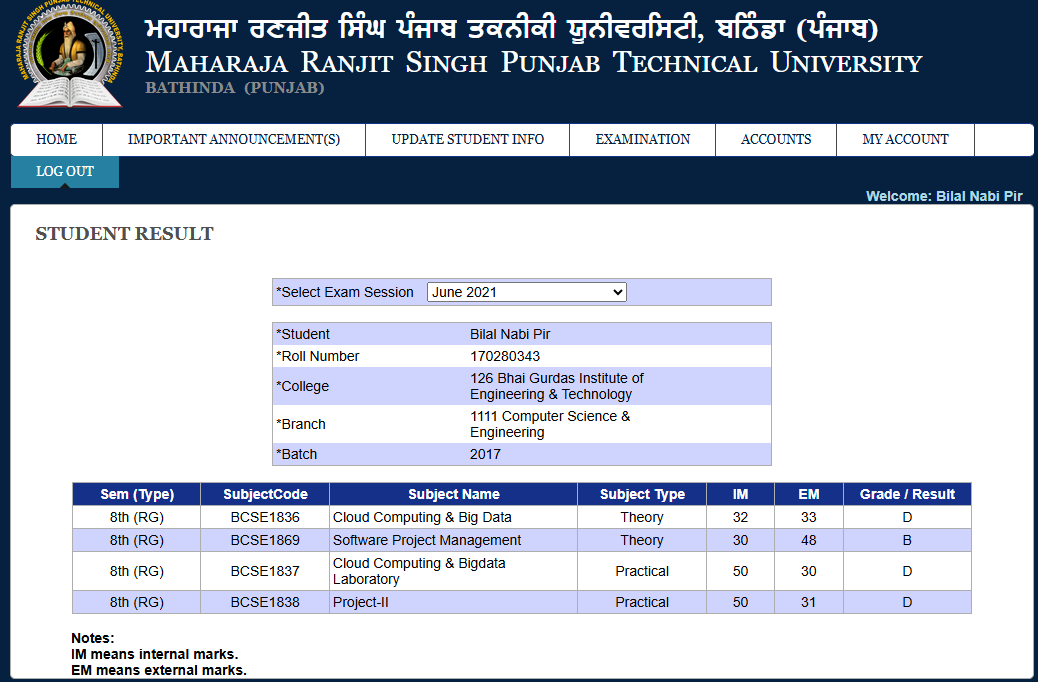
Task: Click subject code BCSE1838
Action: pyautogui.click(x=265, y=602)
